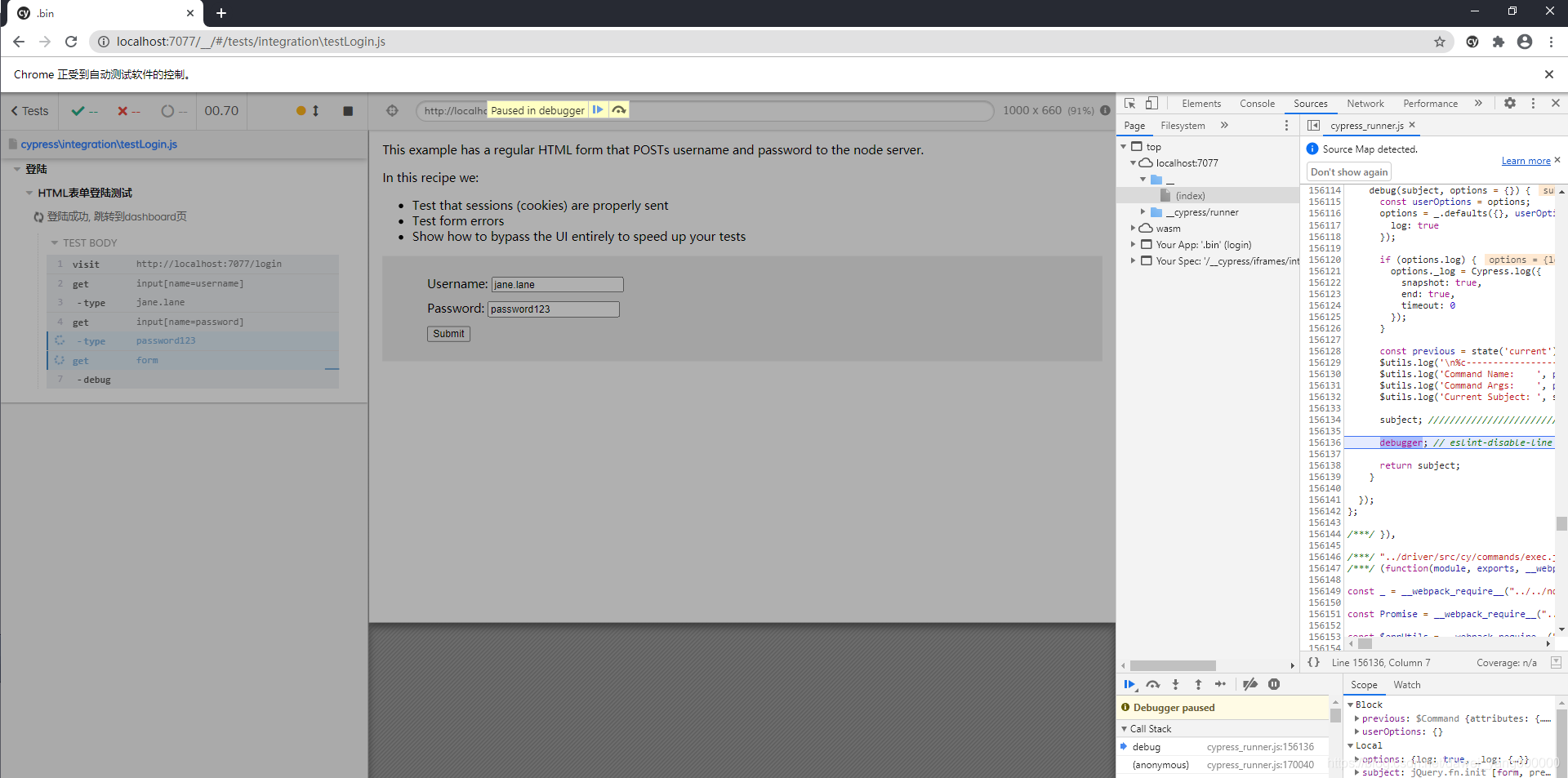The width and height of the screenshot is (1568, 778).
Task: Open the Chrome profile avatar
Action: click(1525, 42)
